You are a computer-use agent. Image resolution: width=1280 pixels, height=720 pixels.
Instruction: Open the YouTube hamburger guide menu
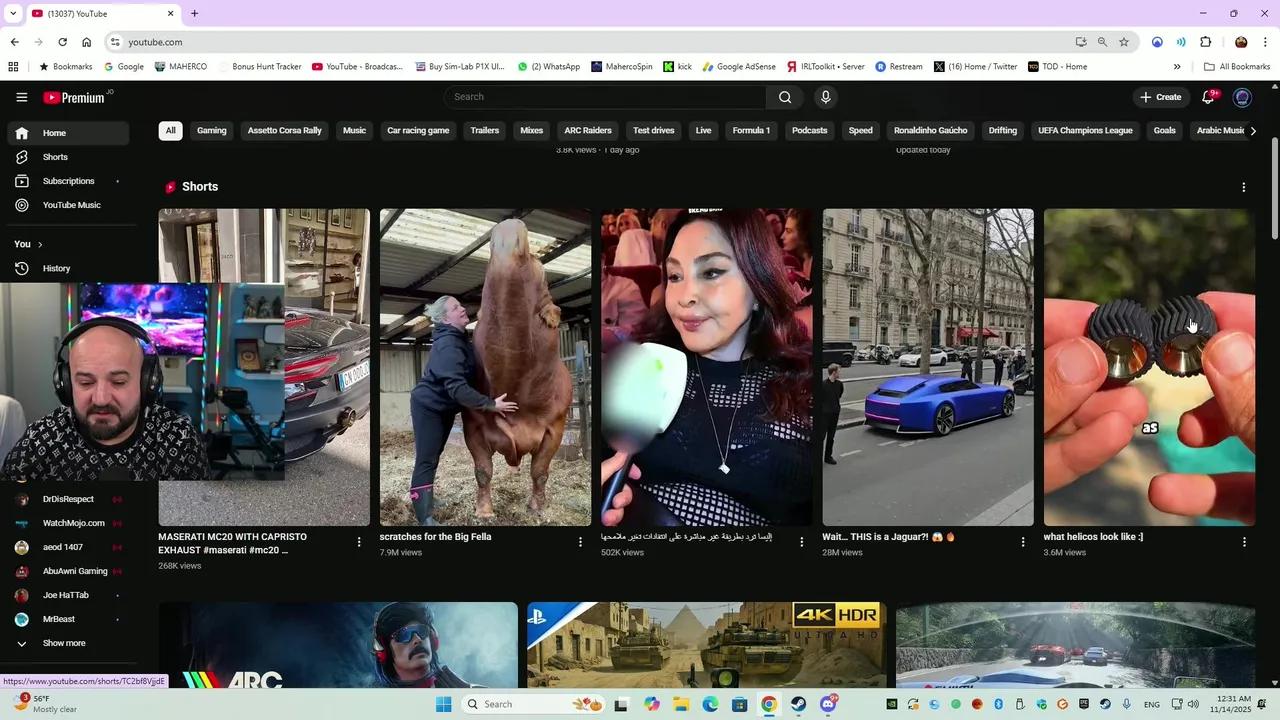click(21, 97)
